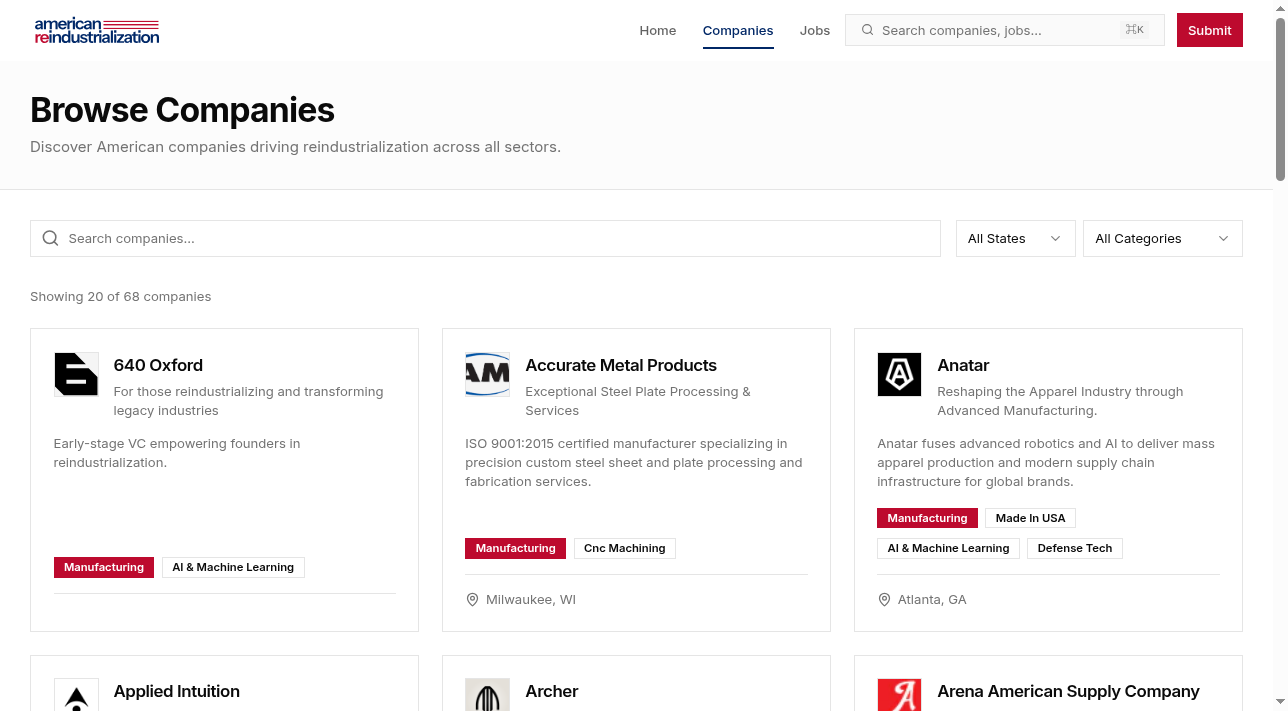Open the 640 Oxford company logo
Screen dimensions: 1288x711
tap(76, 374)
